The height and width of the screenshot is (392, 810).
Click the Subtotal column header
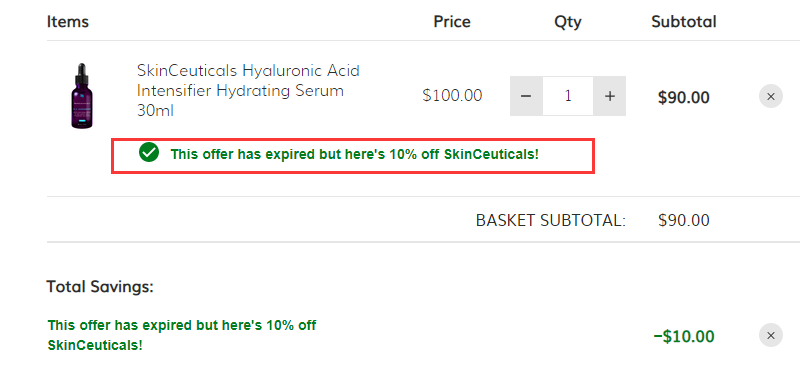coord(683,22)
